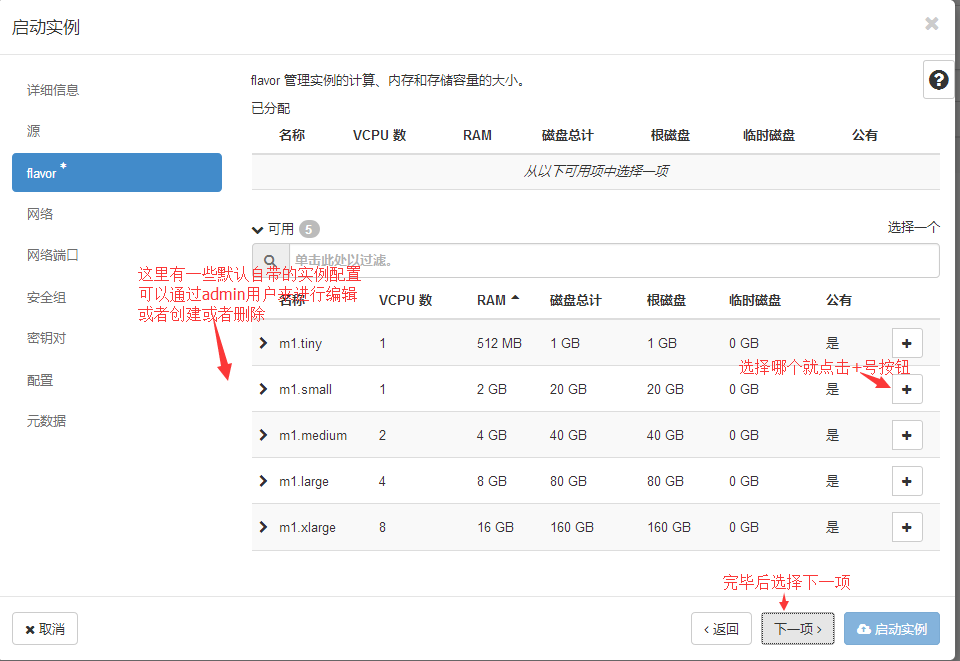Image resolution: width=960 pixels, height=661 pixels.
Task: Go to the 安全组 section
Action: click(x=46, y=297)
